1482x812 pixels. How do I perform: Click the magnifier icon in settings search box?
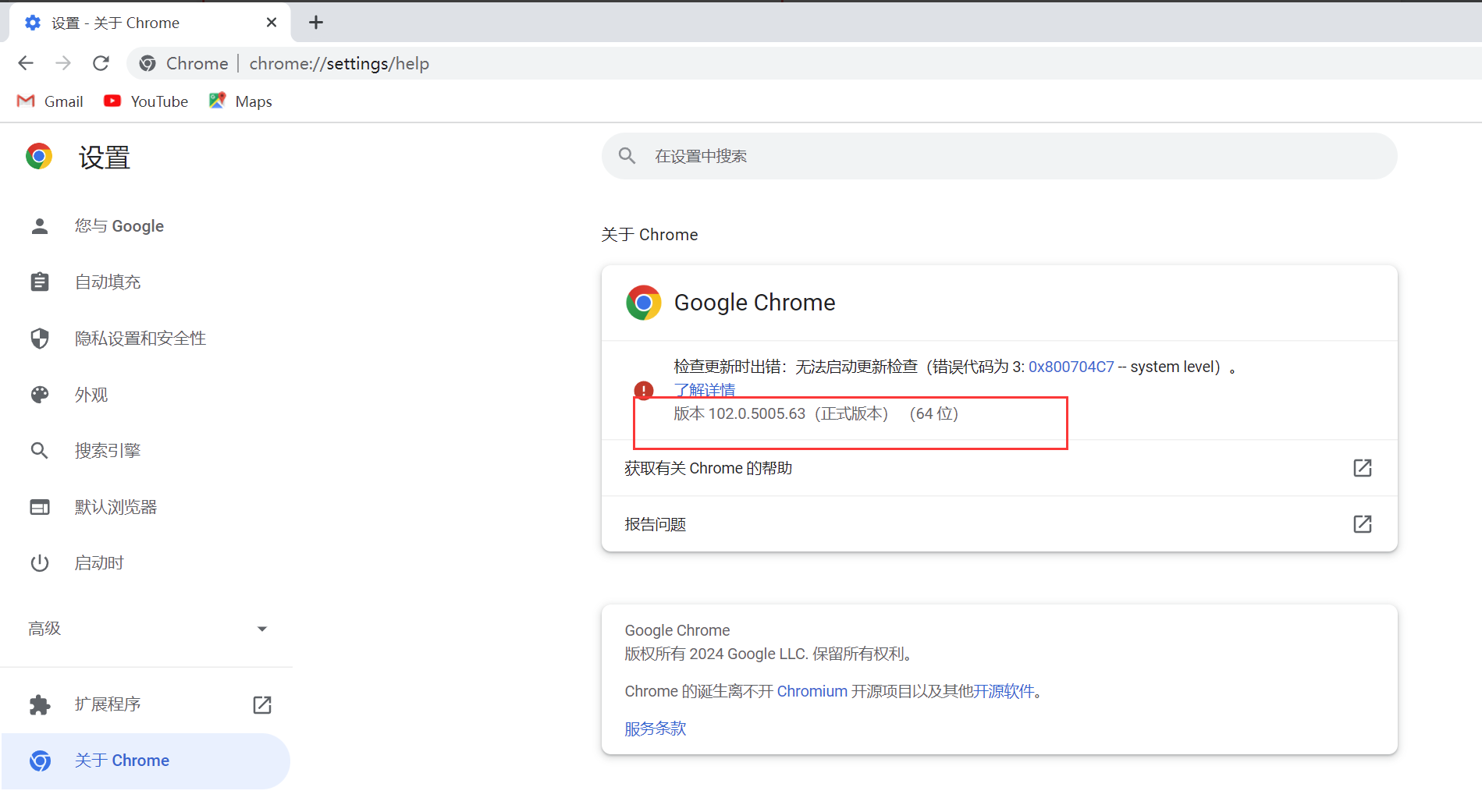[x=627, y=156]
